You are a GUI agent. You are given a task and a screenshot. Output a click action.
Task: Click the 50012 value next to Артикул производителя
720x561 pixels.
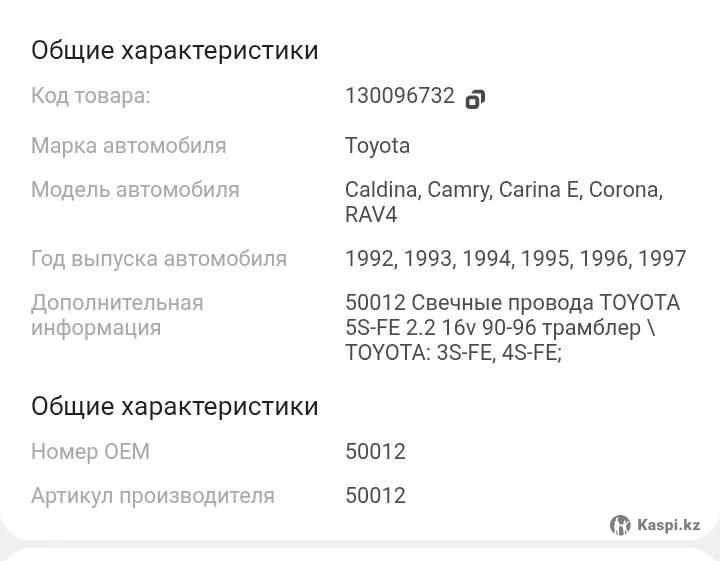pyautogui.click(x=375, y=496)
